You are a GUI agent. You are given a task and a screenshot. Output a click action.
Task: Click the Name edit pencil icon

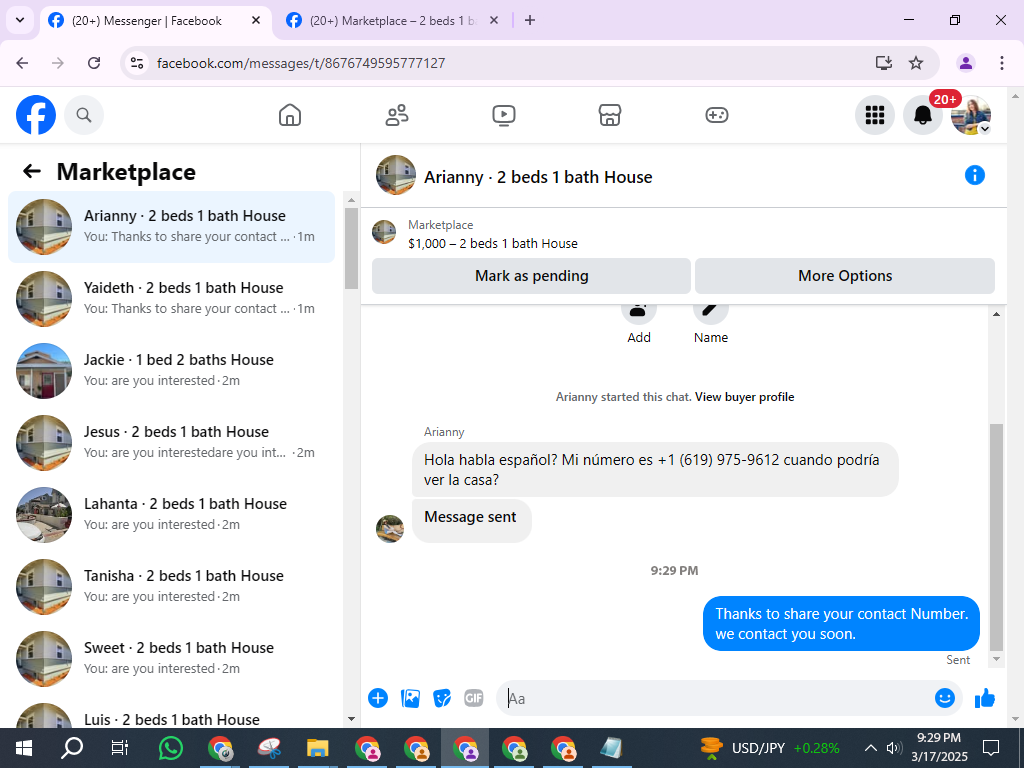coord(711,312)
